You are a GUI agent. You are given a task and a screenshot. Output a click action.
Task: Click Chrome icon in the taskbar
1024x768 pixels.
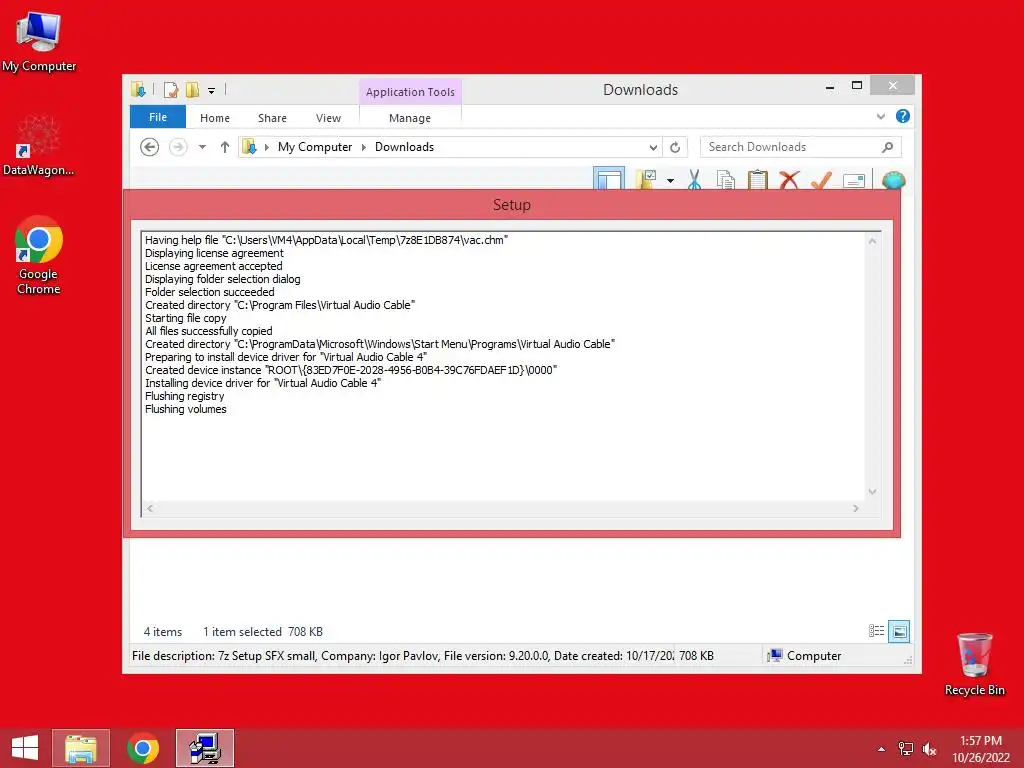143,748
